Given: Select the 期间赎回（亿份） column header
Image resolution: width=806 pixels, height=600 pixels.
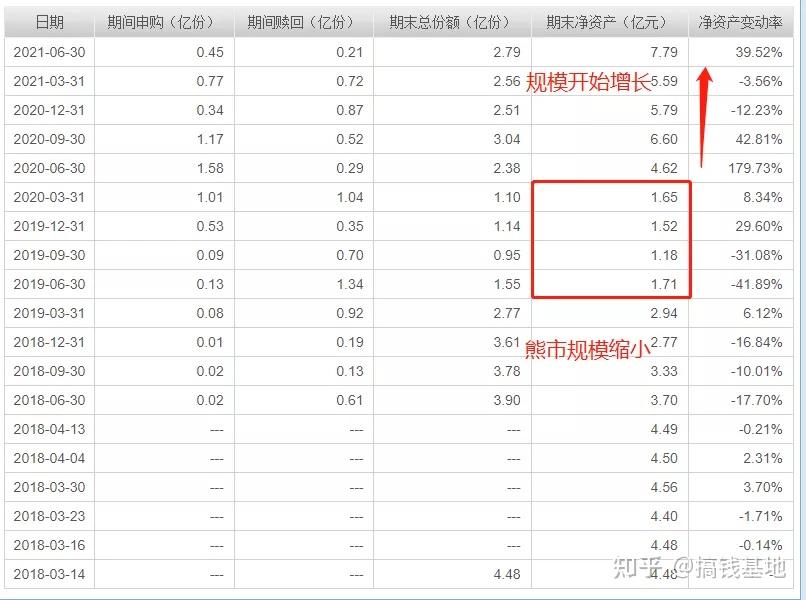Looking at the screenshot, I should pos(304,22).
